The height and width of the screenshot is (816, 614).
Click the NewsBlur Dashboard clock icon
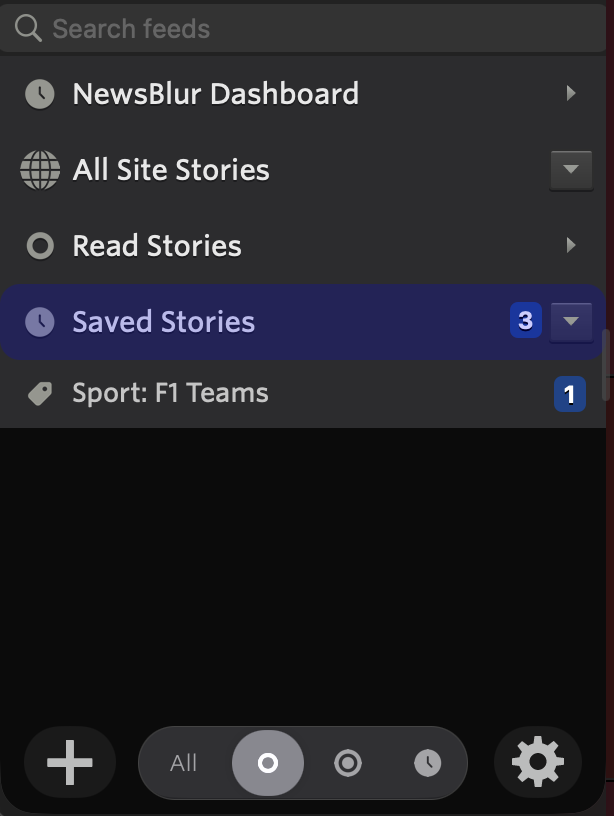pyautogui.click(x=40, y=94)
